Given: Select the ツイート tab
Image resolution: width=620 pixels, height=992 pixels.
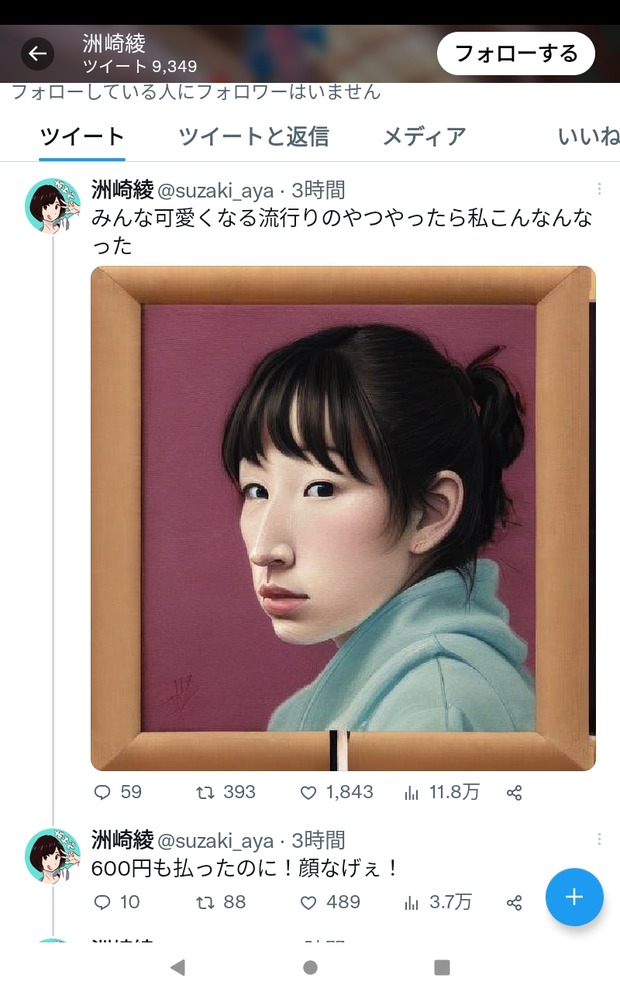Looking at the screenshot, I should pos(82,136).
